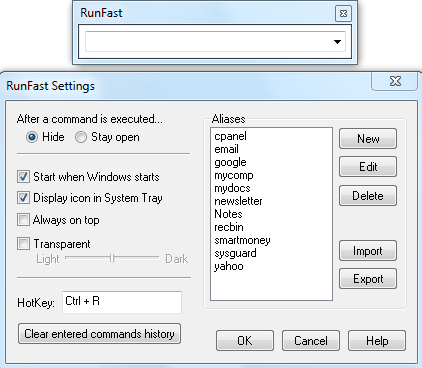Image resolution: width=422 pixels, height=368 pixels.
Task: Click the Light to Dark transparency slider
Action: [x=112, y=258]
